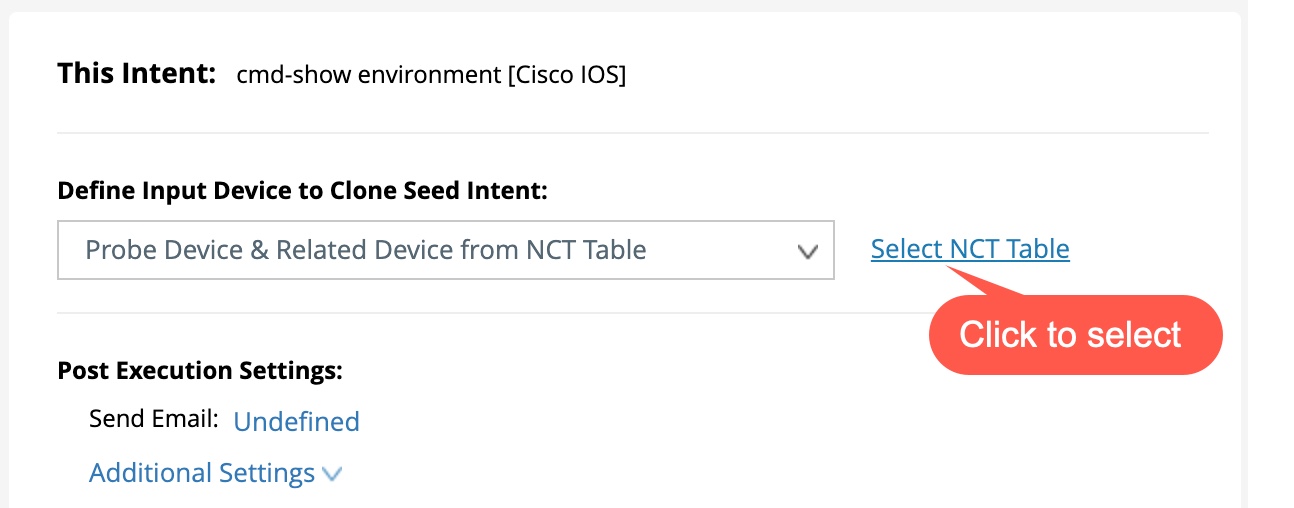The width and height of the screenshot is (1294, 508).
Task: Expand the Additional Settings section
Action: tap(202, 473)
